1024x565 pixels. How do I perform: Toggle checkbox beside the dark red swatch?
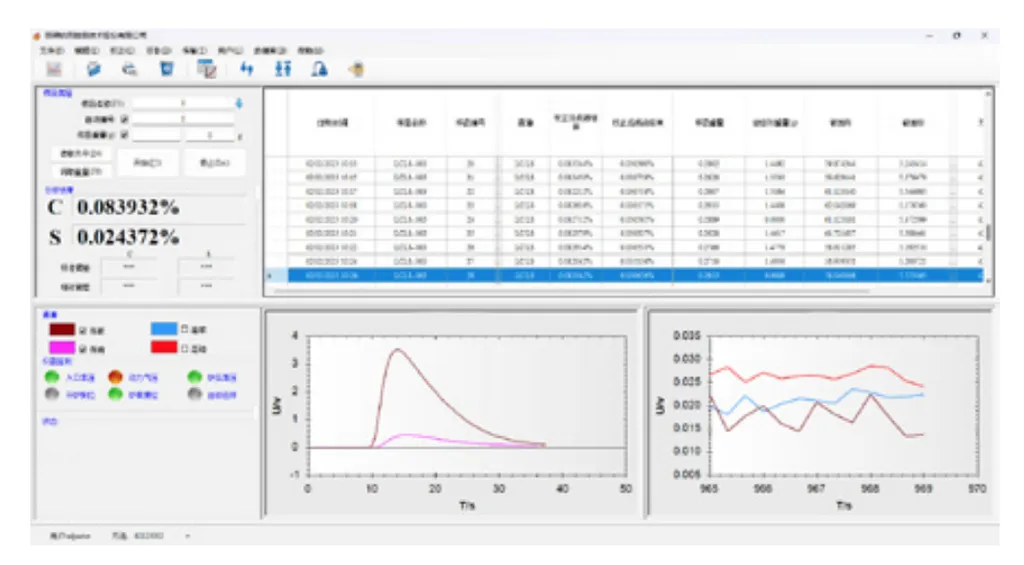[82, 331]
